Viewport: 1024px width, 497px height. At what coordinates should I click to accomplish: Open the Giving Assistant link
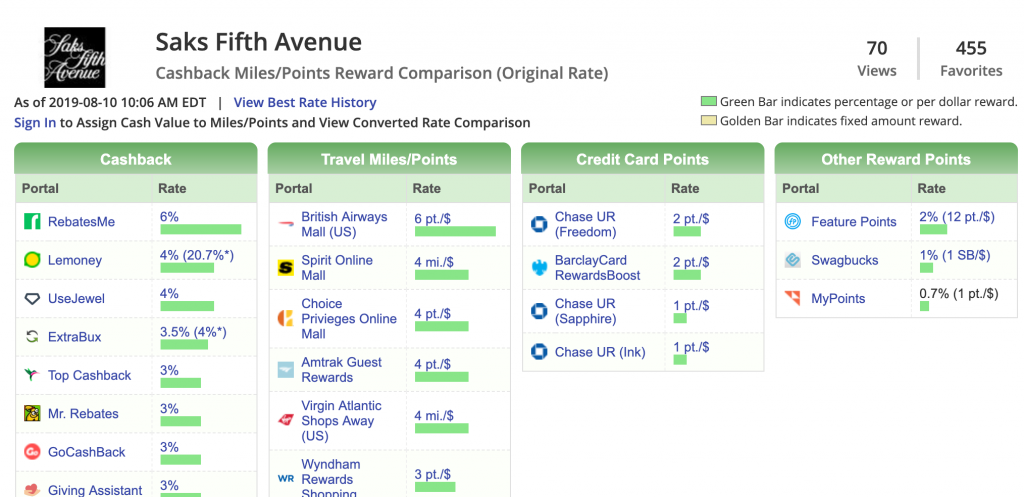point(95,490)
